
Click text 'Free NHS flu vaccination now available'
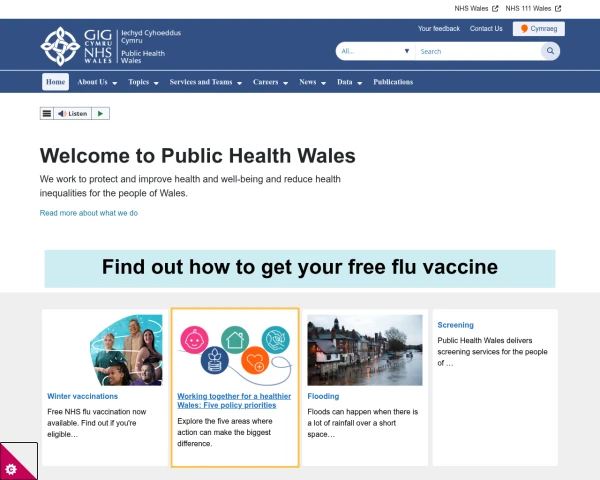97,417
